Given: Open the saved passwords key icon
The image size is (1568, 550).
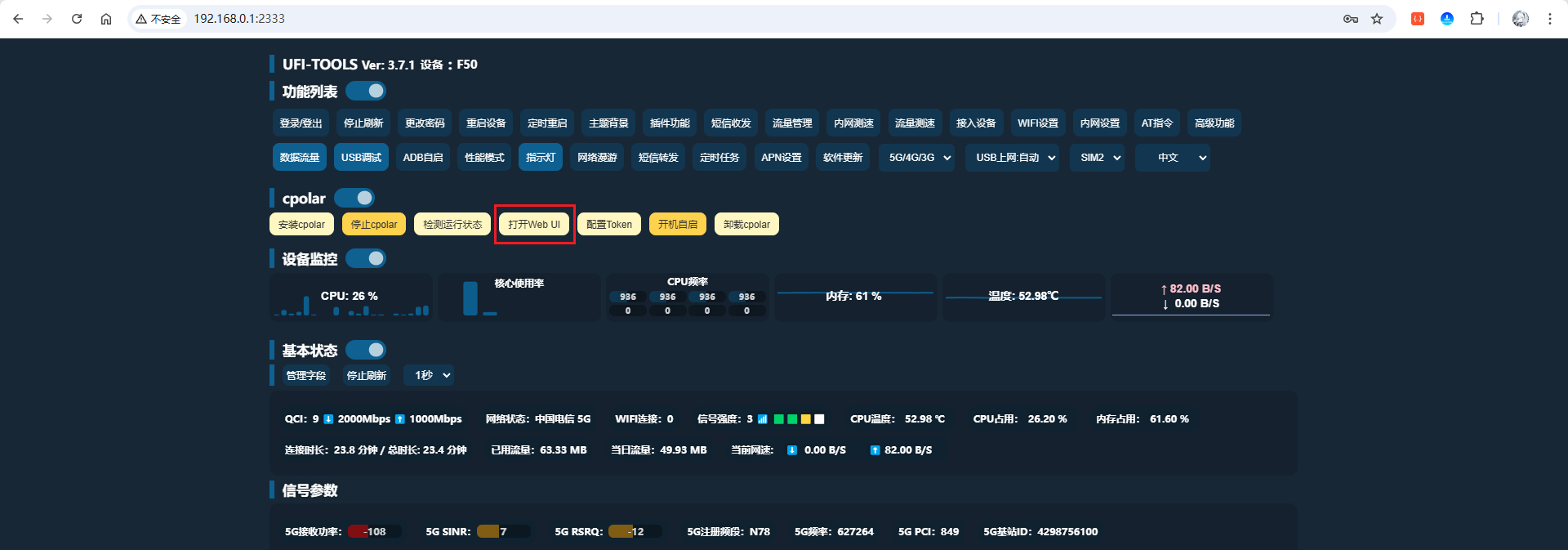Looking at the screenshot, I should pyautogui.click(x=1351, y=19).
